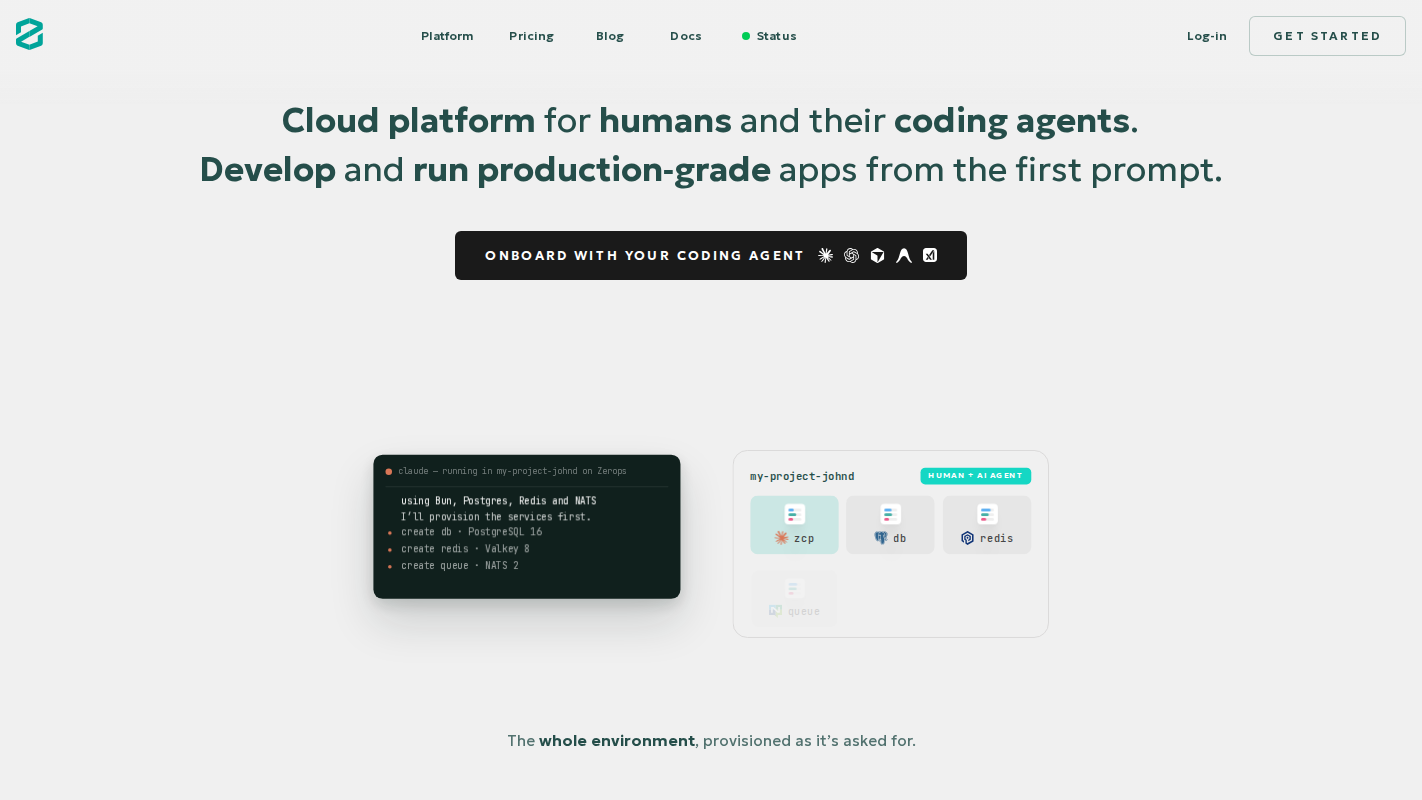The height and width of the screenshot is (800, 1422).
Task: Click the Valkey hexagon icon next to redis
Action: click(x=968, y=538)
